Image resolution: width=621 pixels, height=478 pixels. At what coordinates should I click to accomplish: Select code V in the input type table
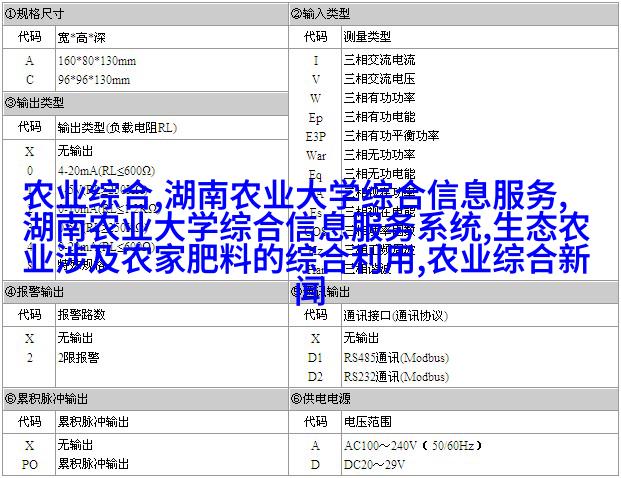tap(316, 79)
